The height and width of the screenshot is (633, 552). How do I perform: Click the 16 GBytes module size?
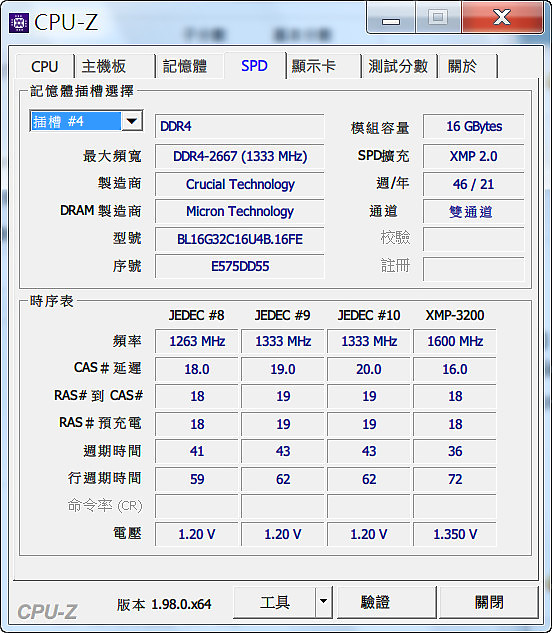coord(474,126)
